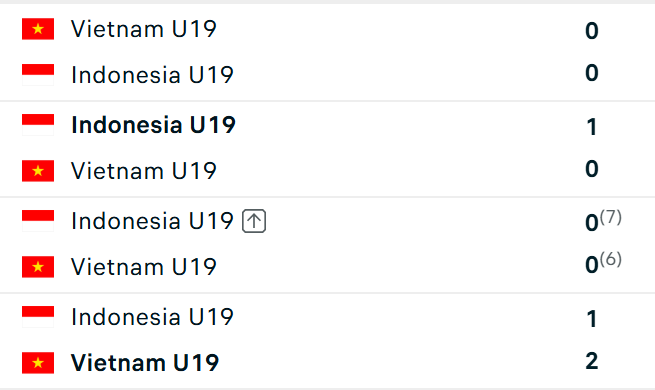Image resolution: width=655 pixels, height=390 pixels.
Task: Click Vietnam flag in second match
Action: pyautogui.click(x=38, y=171)
